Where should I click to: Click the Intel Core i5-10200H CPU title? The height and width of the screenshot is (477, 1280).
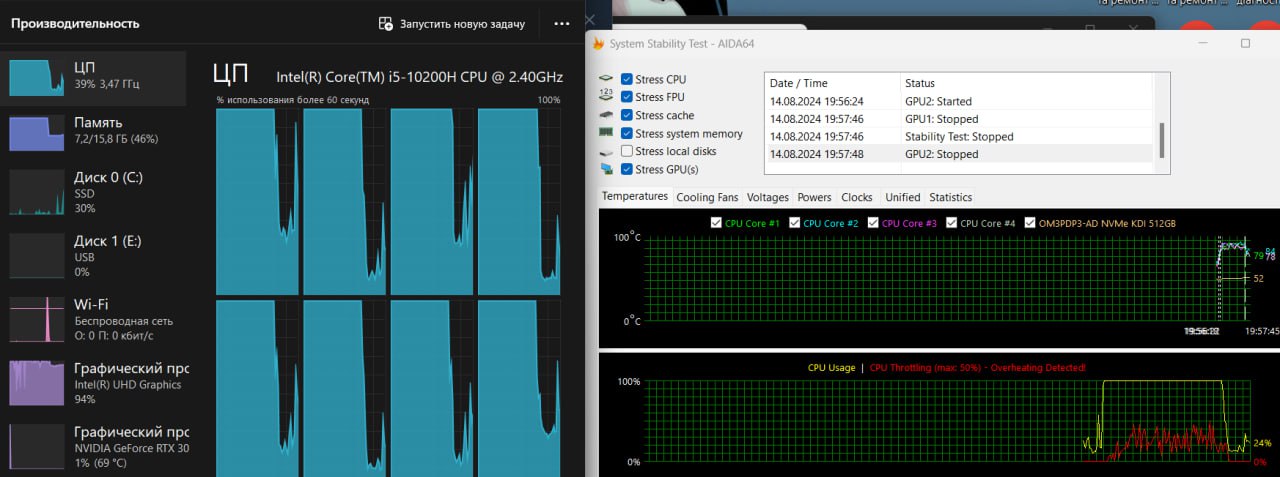point(419,77)
